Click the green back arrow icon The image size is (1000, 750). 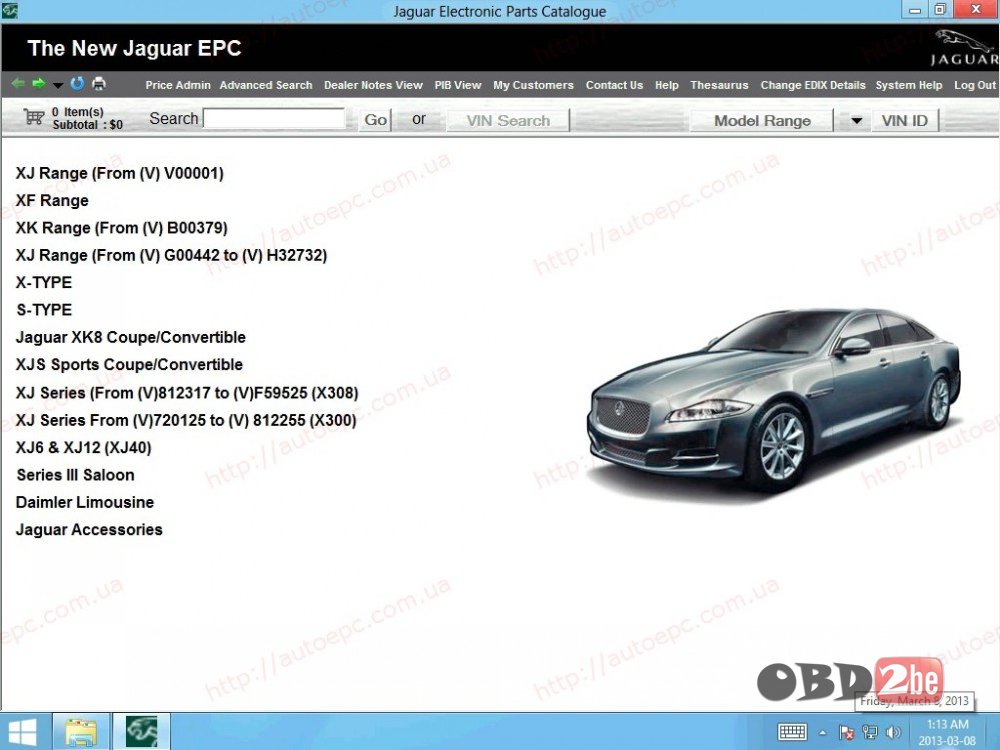pos(18,84)
